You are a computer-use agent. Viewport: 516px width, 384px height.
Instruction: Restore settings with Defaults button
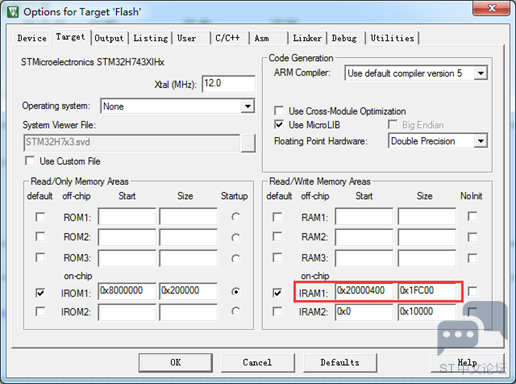tap(340, 363)
